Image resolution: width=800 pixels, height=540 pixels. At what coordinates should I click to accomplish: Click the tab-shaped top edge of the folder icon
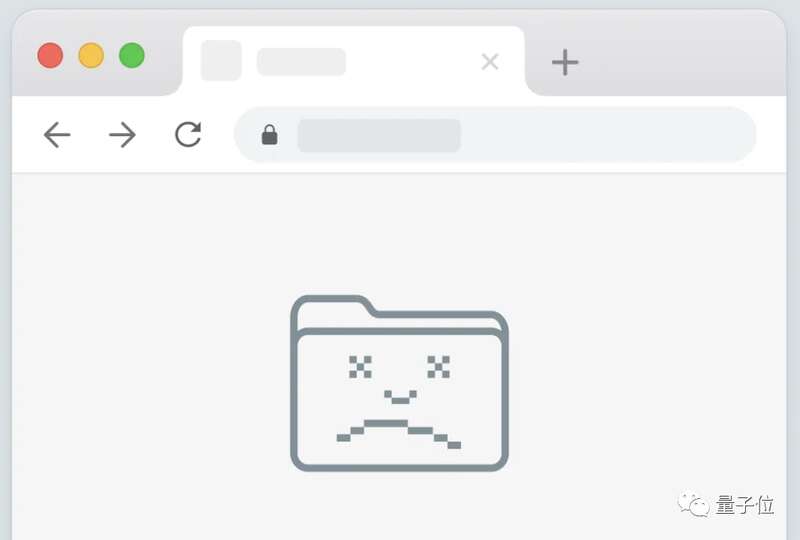click(x=334, y=305)
